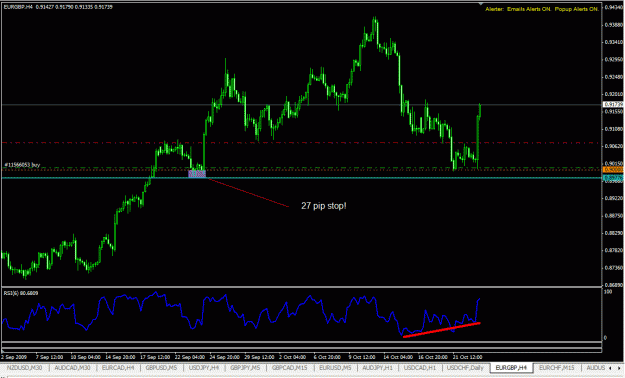
Task: Click the 9 Oct 12:00 time label
Action: (362, 357)
